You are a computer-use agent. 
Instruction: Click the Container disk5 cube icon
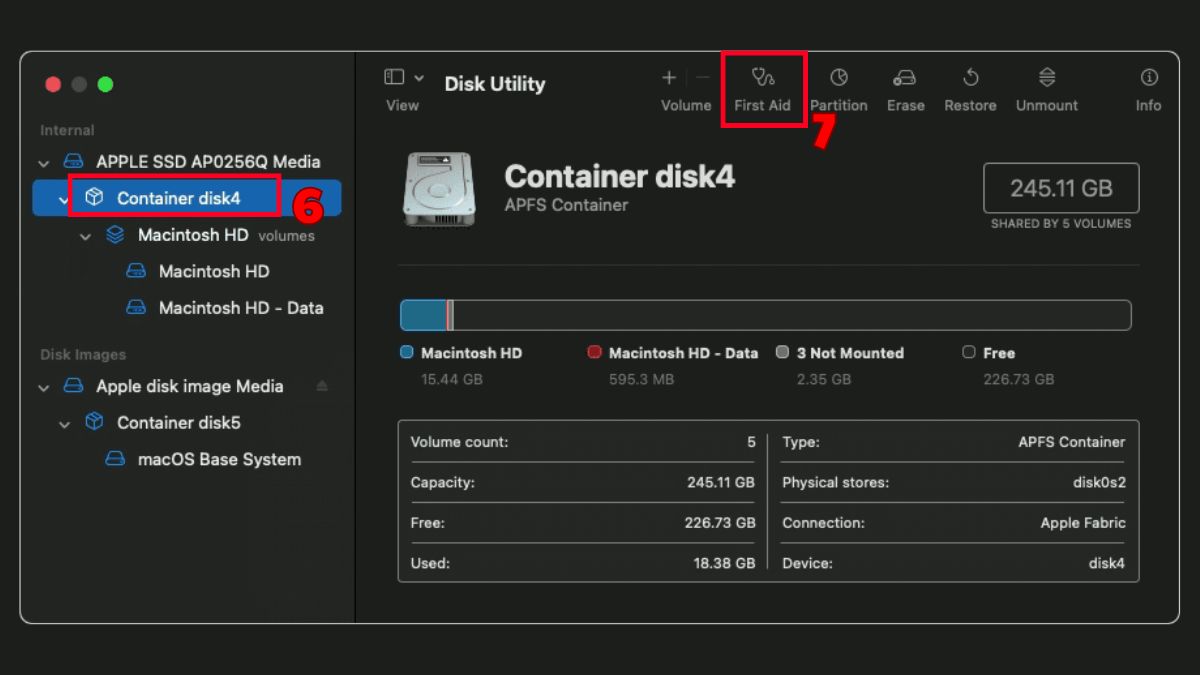point(94,422)
